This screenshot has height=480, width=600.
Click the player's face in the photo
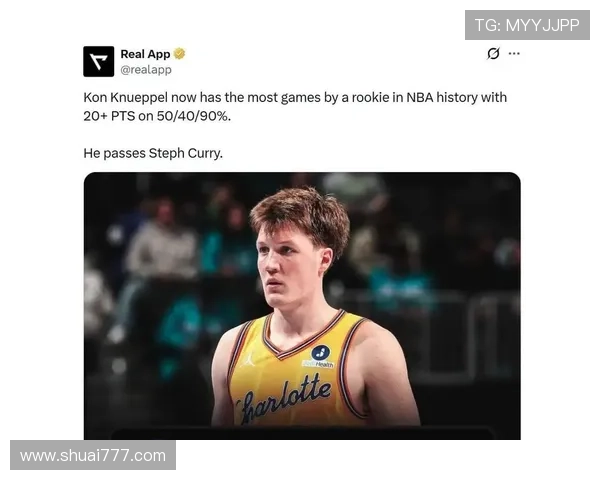[x=290, y=266]
